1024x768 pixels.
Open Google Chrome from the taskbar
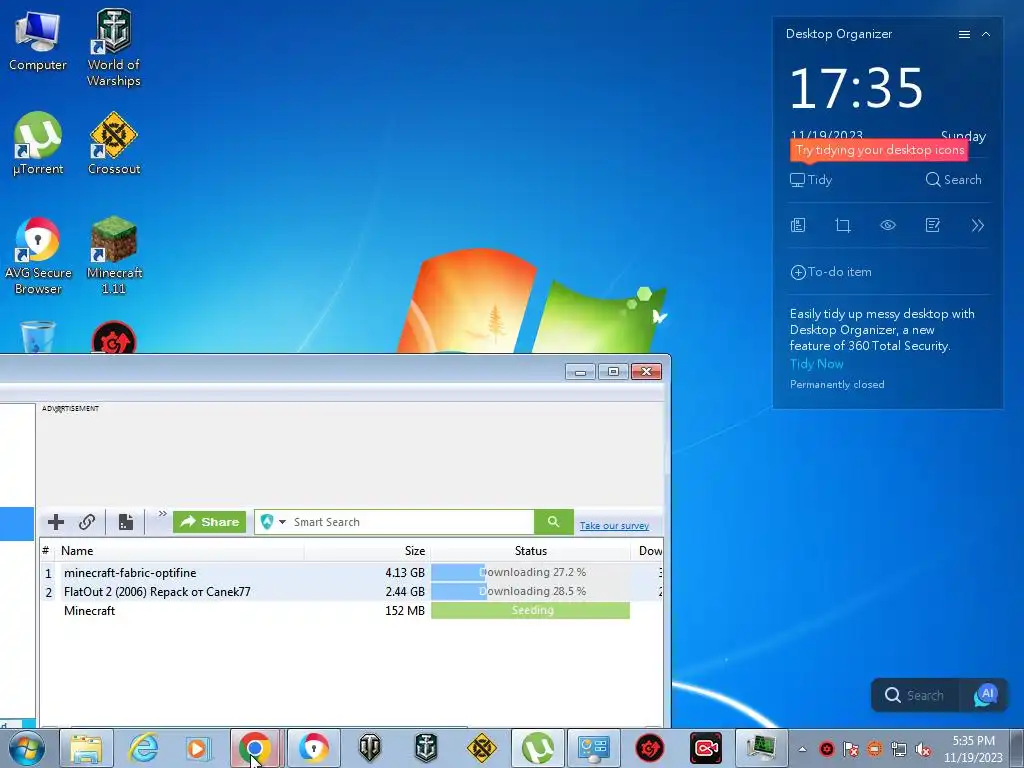tap(255, 748)
